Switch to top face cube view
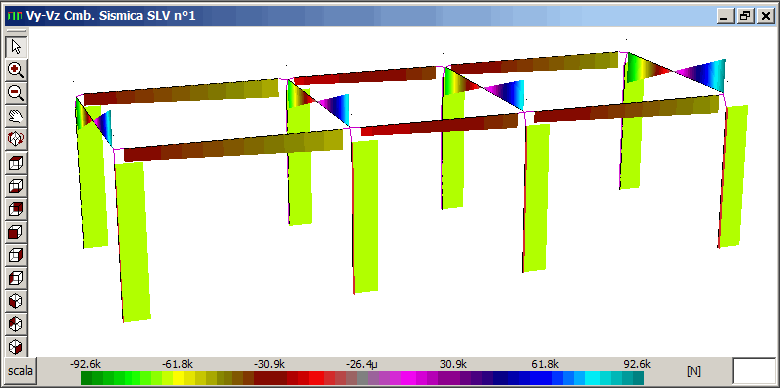Screen dimensions: 780x388 [x=16, y=163]
